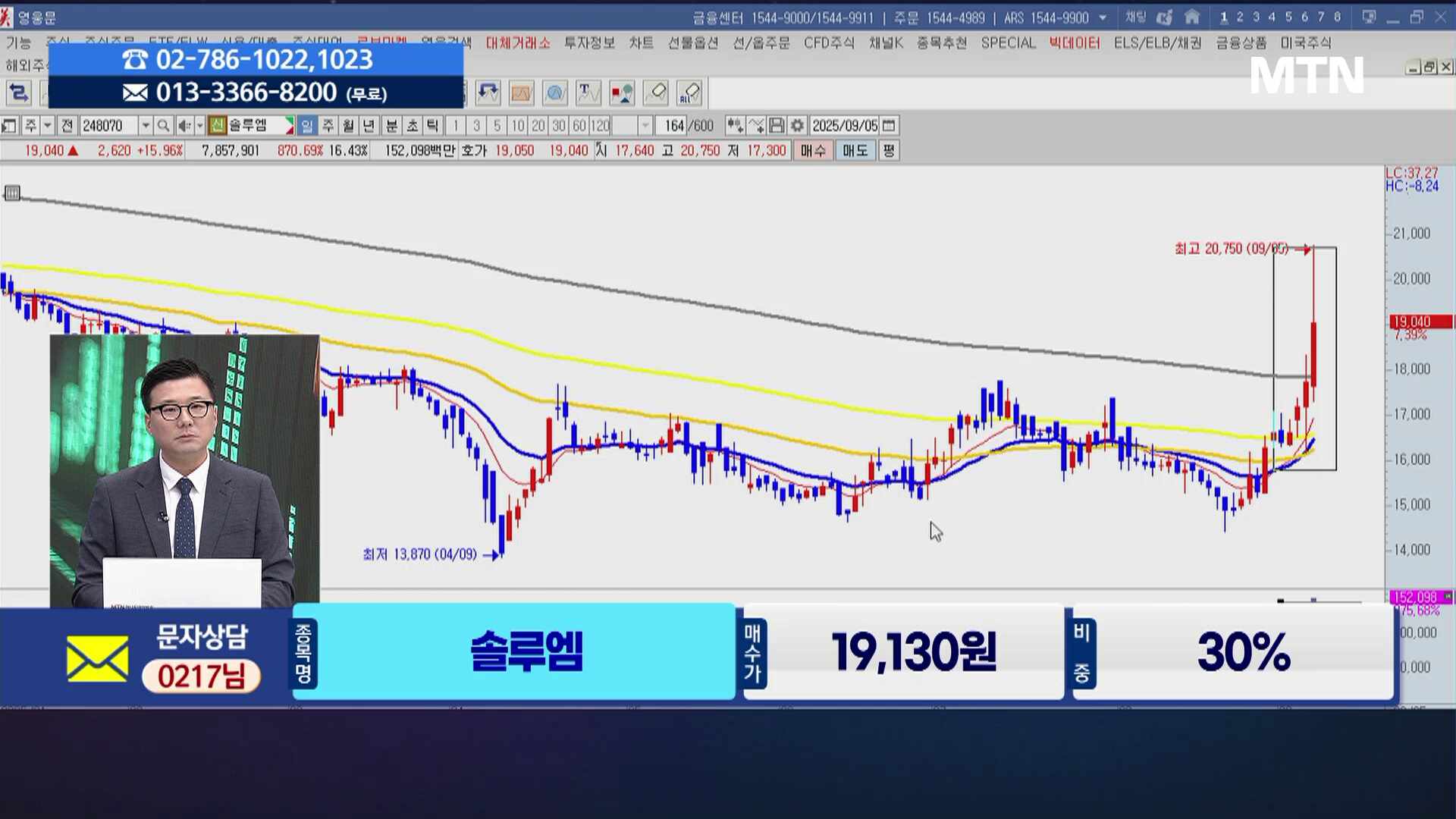Click the 2025/09/05 date field
1456x819 pixels.
844,126
